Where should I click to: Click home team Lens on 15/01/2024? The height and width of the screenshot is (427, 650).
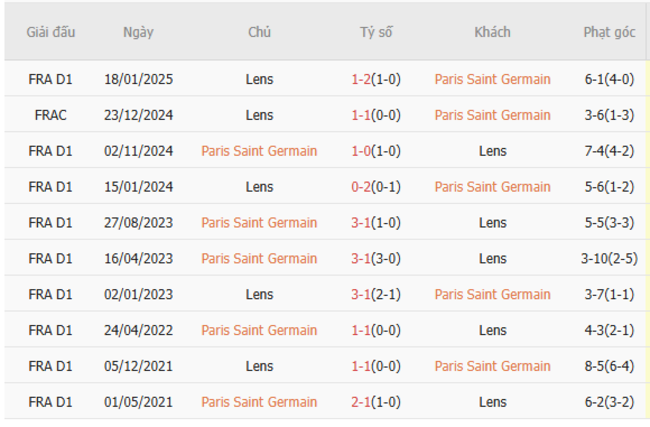(259, 187)
